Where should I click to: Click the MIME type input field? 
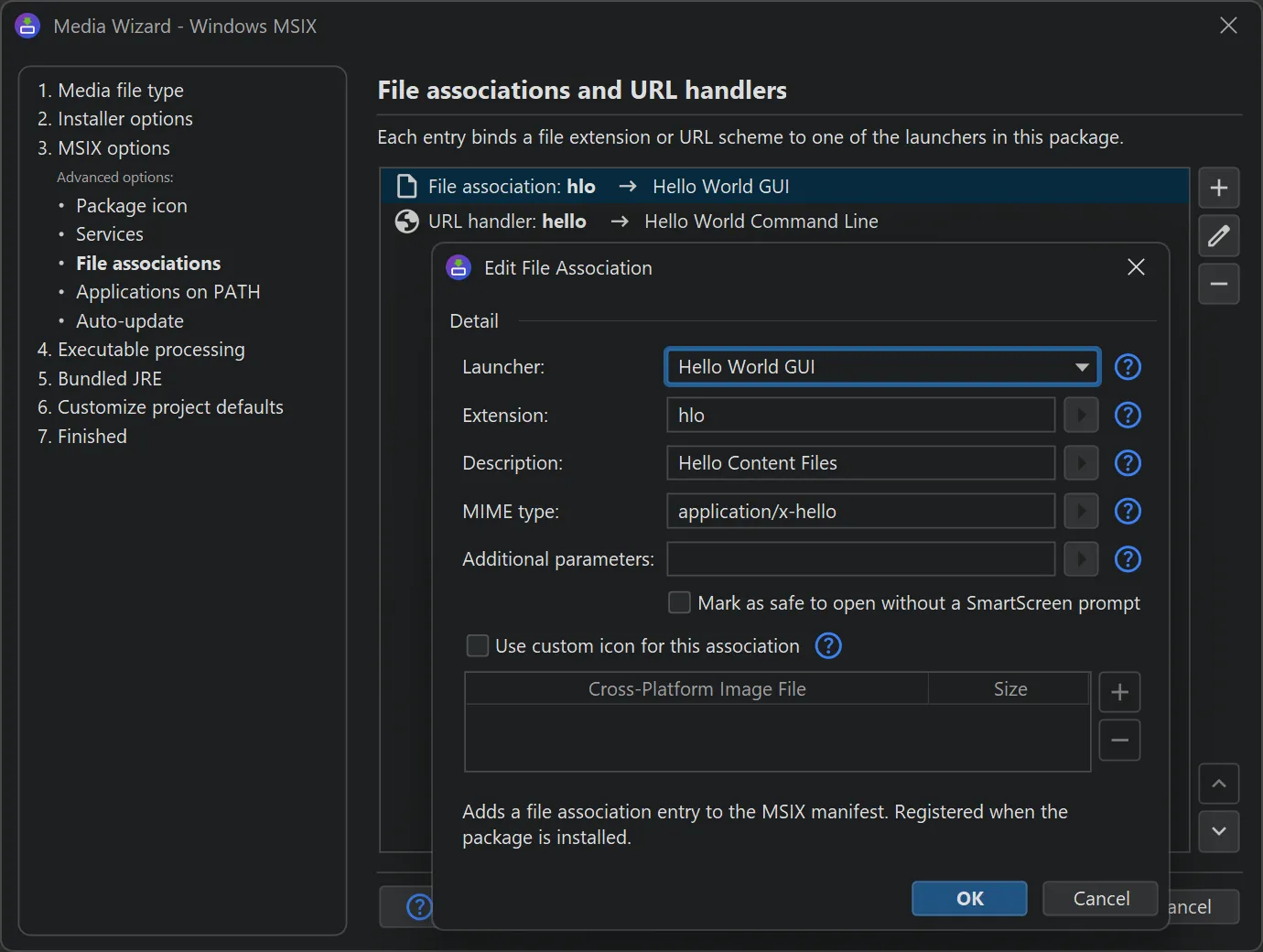[860, 511]
